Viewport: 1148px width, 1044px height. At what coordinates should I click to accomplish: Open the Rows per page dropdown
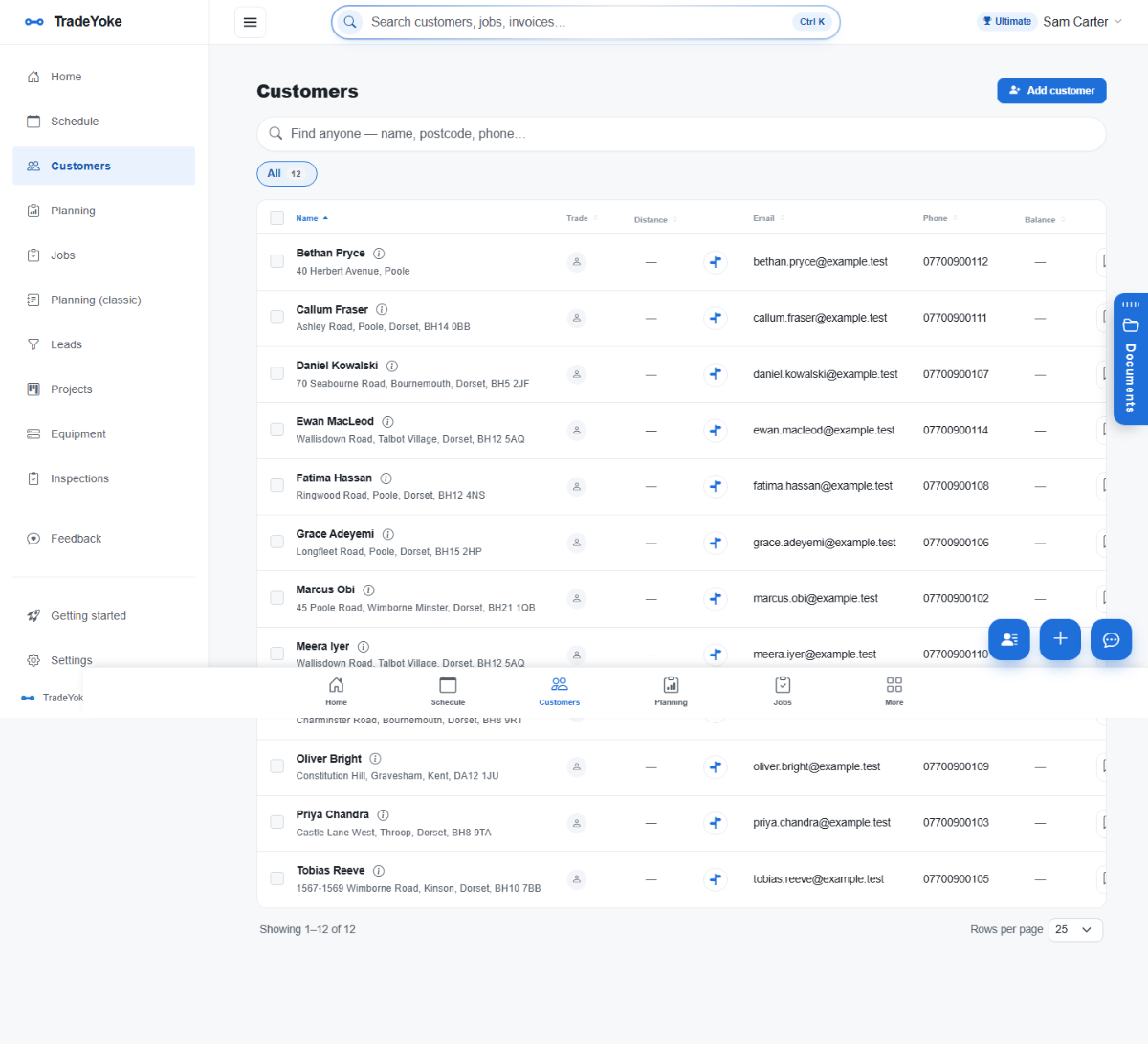pyautogui.click(x=1075, y=929)
